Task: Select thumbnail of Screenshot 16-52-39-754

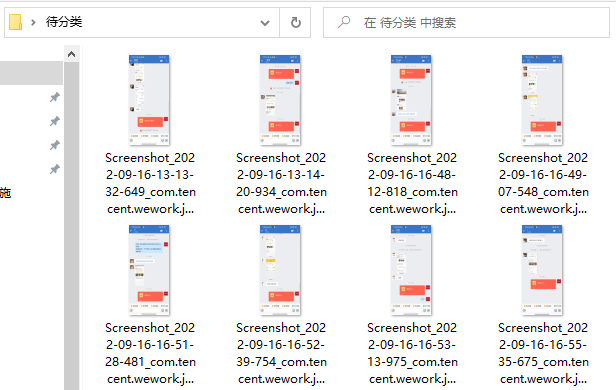Action: 280,270
